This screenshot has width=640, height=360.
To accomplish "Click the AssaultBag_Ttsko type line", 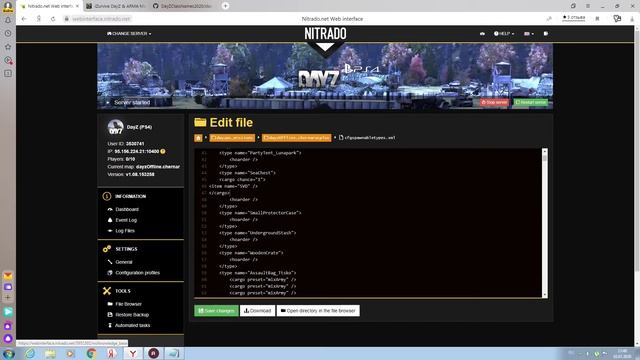I will coord(258,273).
